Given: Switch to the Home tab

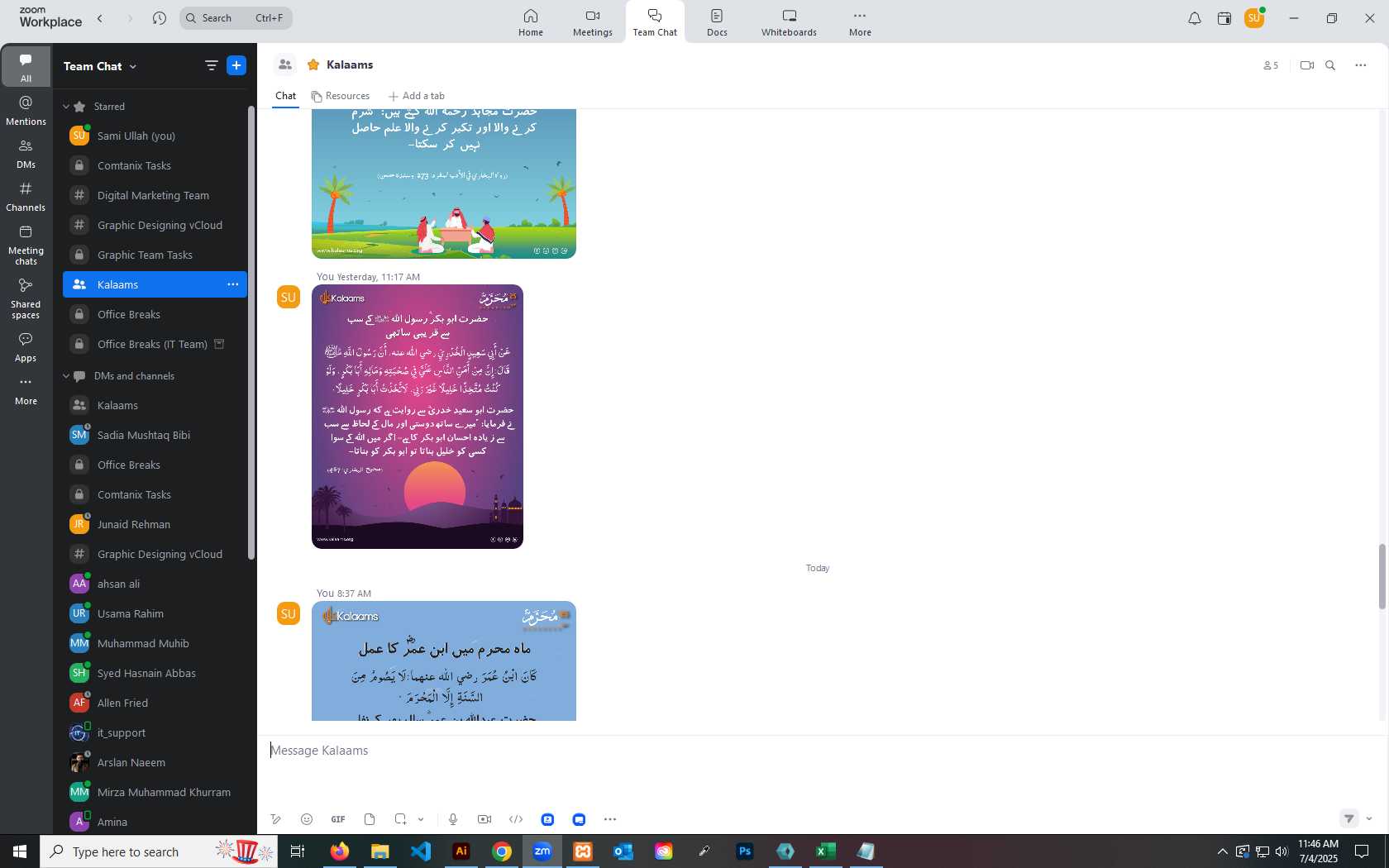Looking at the screenshot, I should pyautogui.click(x=531, y=22).
